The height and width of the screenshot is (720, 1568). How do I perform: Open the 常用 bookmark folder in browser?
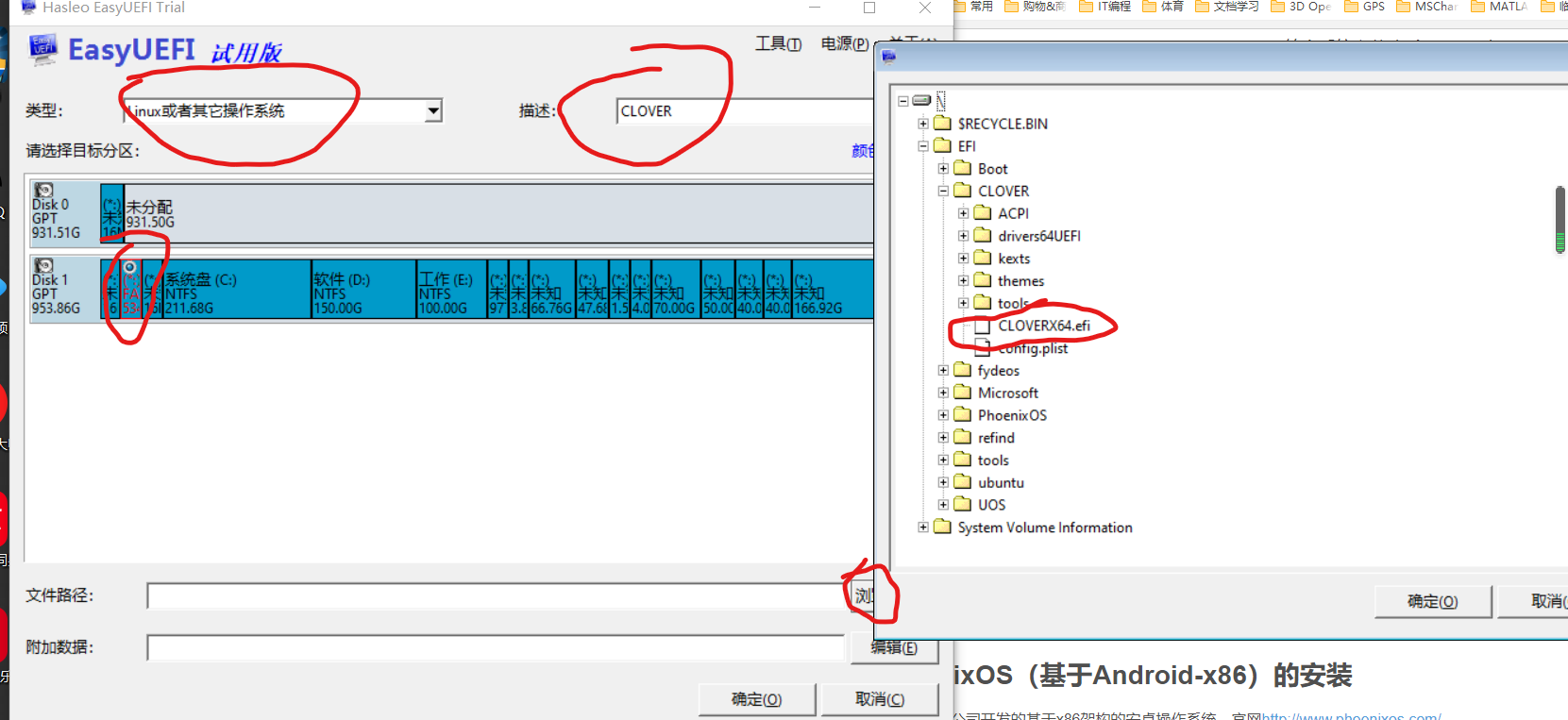[x=973, y=6]
